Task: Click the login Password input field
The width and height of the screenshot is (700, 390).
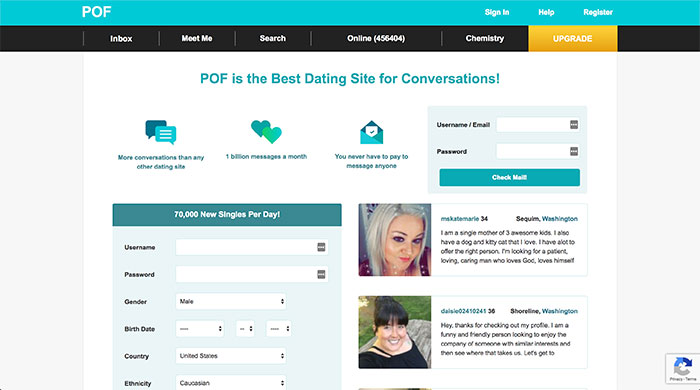Action: (538, 151)
